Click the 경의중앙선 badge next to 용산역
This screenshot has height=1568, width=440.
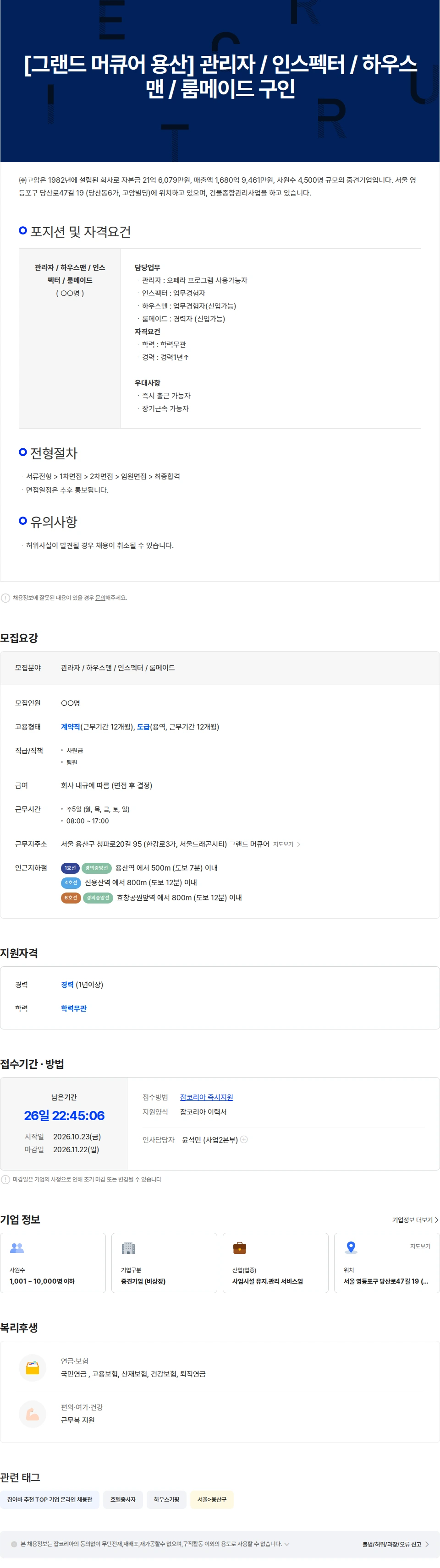96,868
